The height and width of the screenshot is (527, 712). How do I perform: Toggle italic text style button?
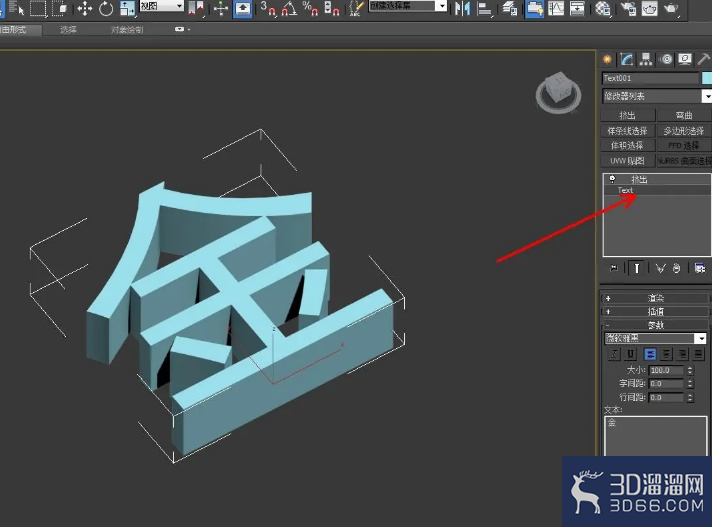[614, 354]
